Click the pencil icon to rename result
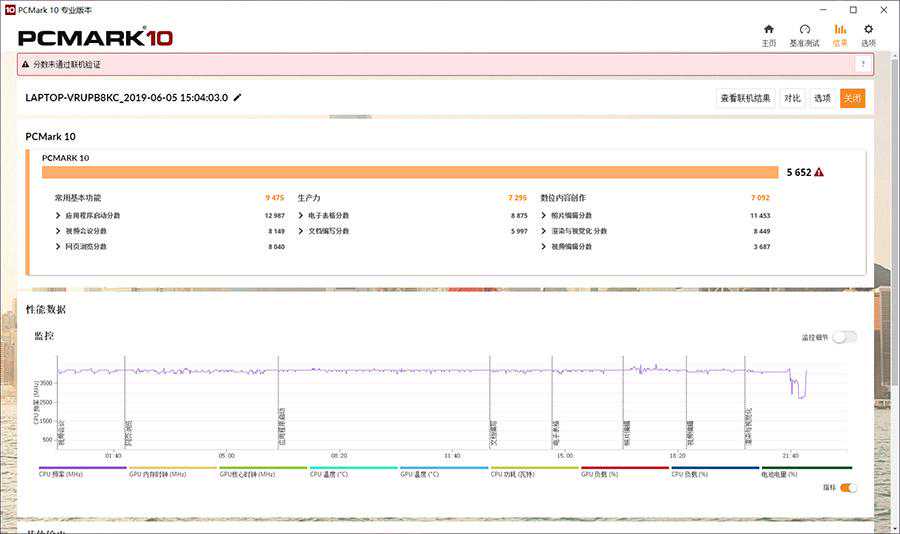The height and width of the screenshot is (534, 900). tap(238, 98)
